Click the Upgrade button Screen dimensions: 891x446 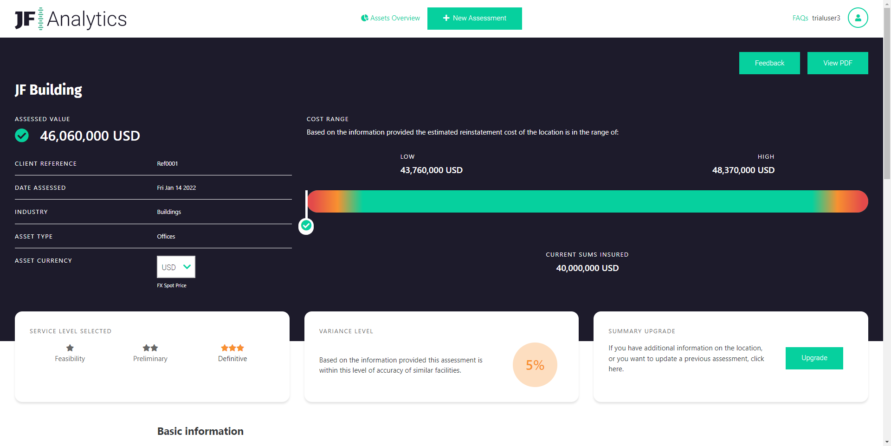point(814,358)
